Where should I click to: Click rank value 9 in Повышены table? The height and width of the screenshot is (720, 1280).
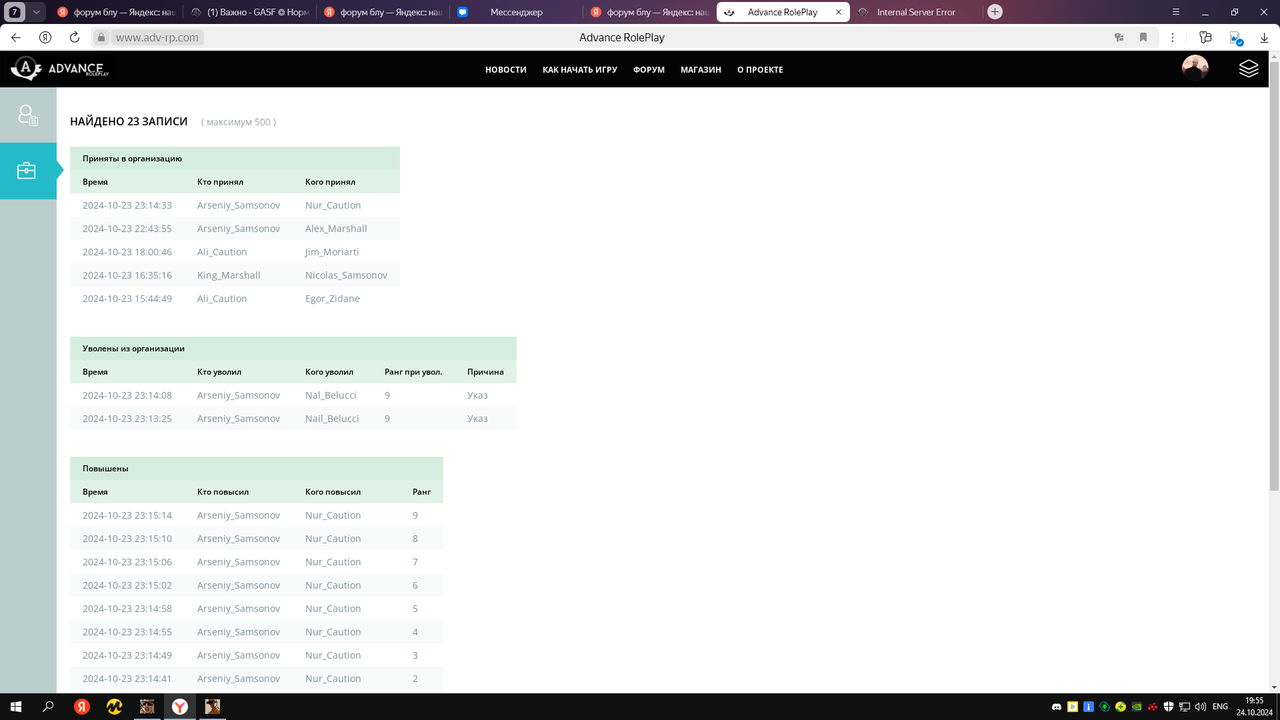(x=415, y=515)
